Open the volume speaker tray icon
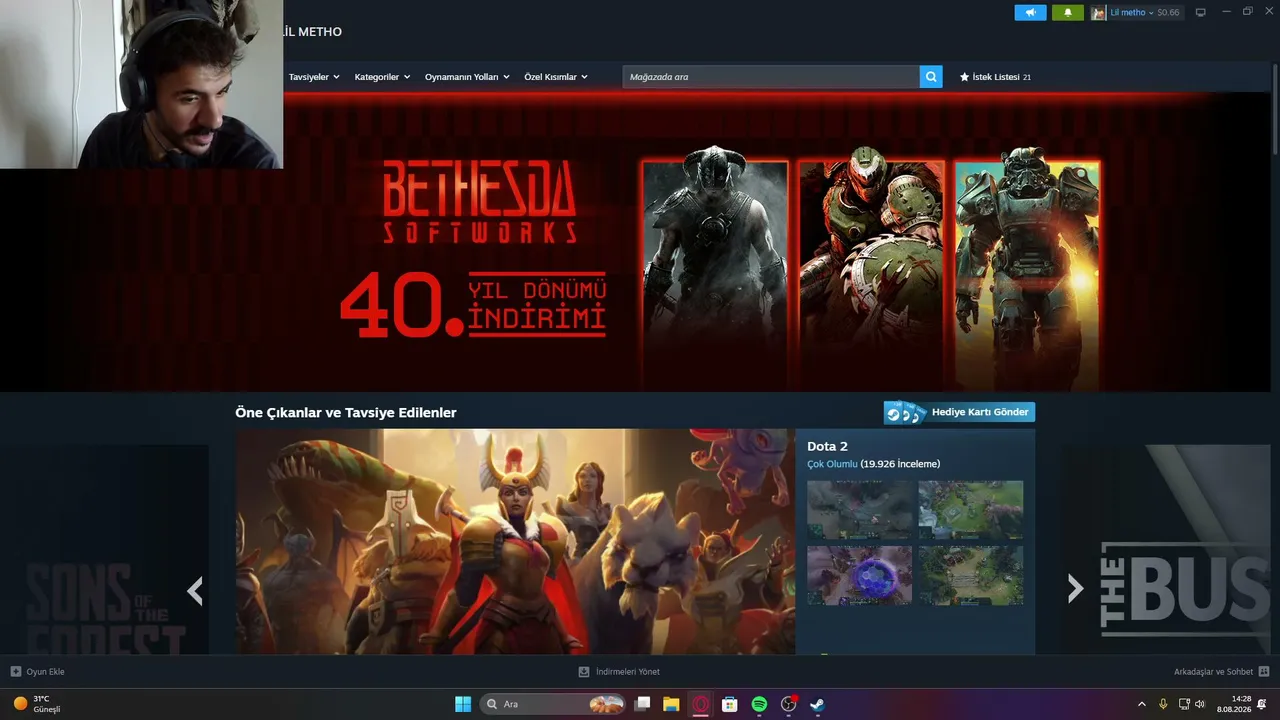Image resolution: width=1280 pixels, height=720 pixels. pyautogui.click(x=1200, y=704)
